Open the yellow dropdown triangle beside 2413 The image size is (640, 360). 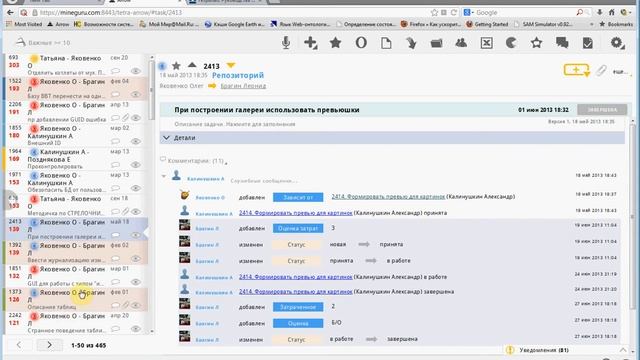(231, 65)
